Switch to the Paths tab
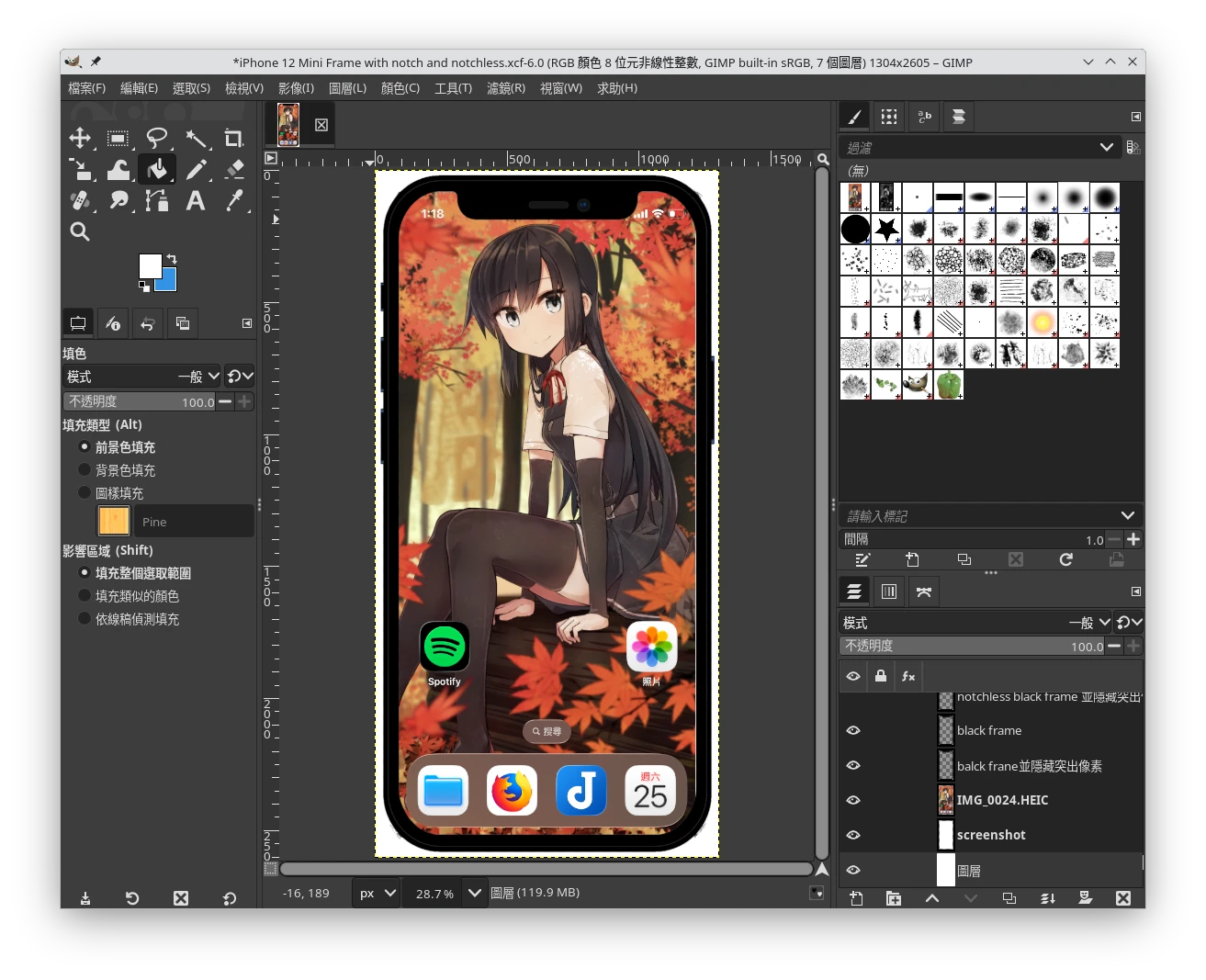The width and height of the screenshot is (1206, 980). pyautogui.click(x=924, y=591)
